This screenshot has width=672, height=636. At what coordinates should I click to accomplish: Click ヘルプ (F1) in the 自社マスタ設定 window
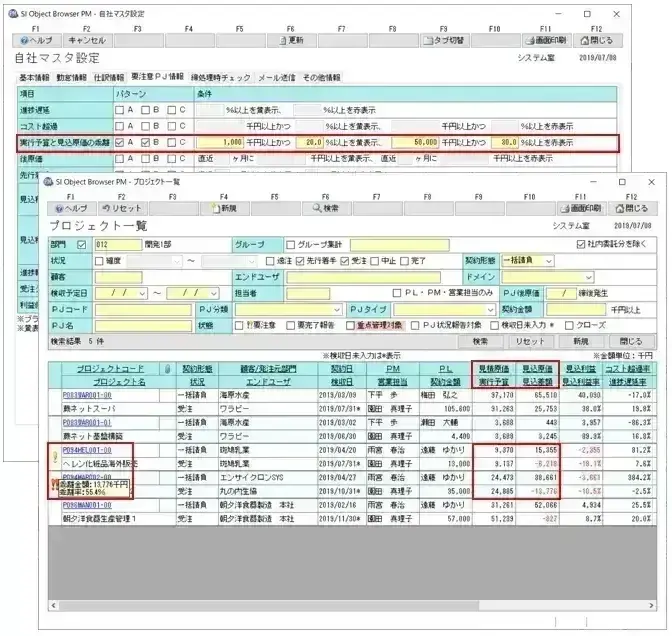36,40
